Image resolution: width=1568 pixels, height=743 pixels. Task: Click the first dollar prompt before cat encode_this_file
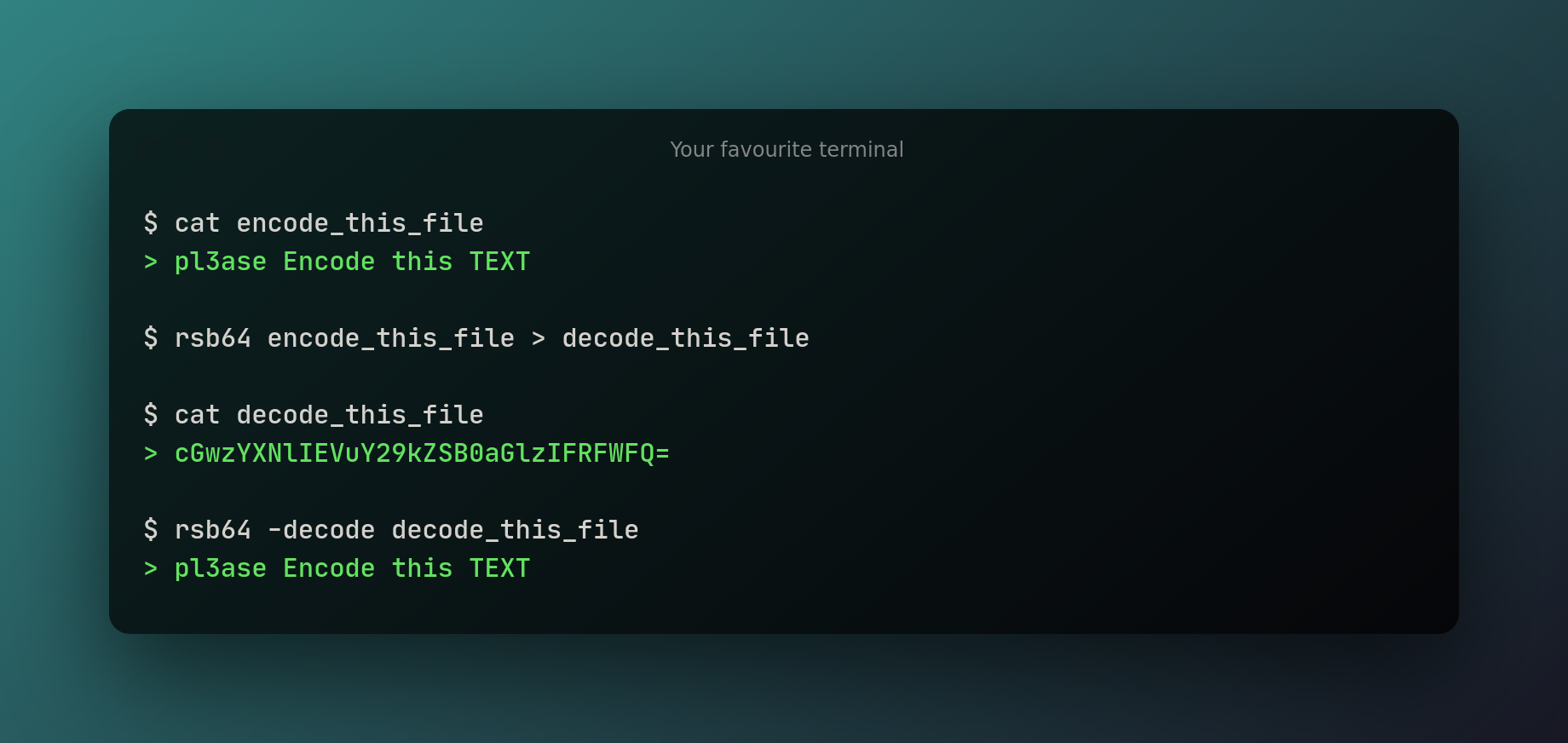(151, 222)
